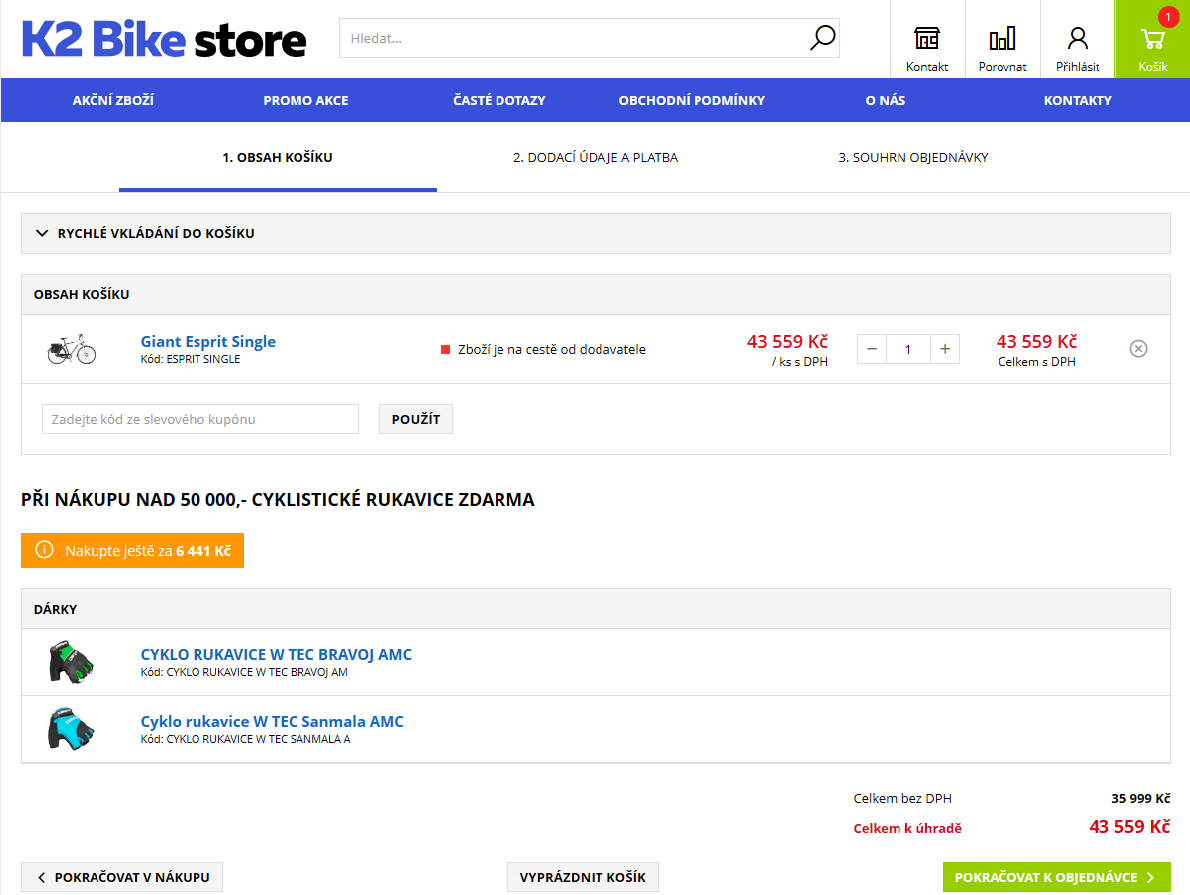This screenshot has height=895, width=1190.
Task: Click Pokračovat k objednávce button
Action: pos(1056,878)
